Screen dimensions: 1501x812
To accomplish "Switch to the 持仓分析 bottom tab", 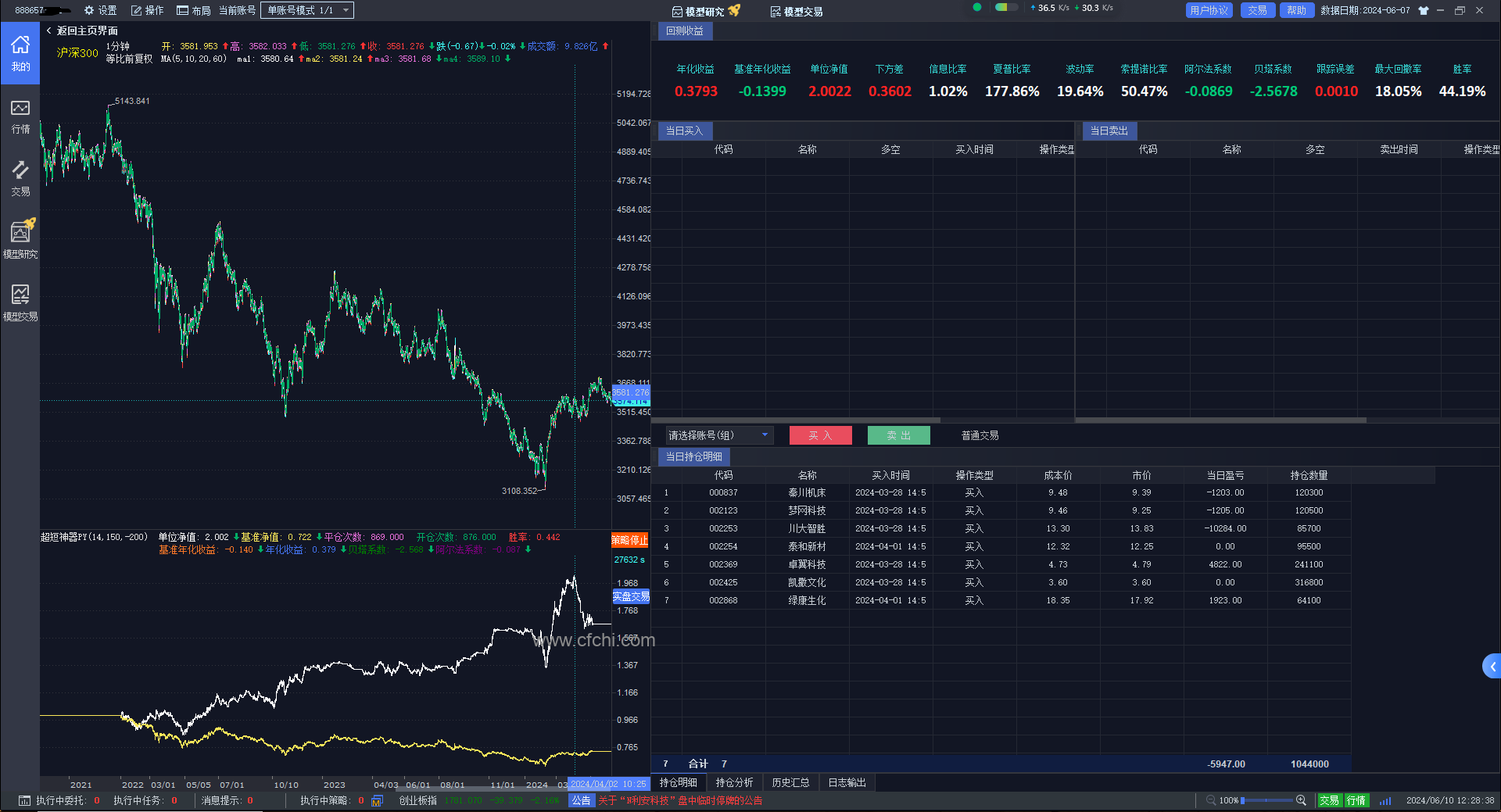I will [735, 782].
